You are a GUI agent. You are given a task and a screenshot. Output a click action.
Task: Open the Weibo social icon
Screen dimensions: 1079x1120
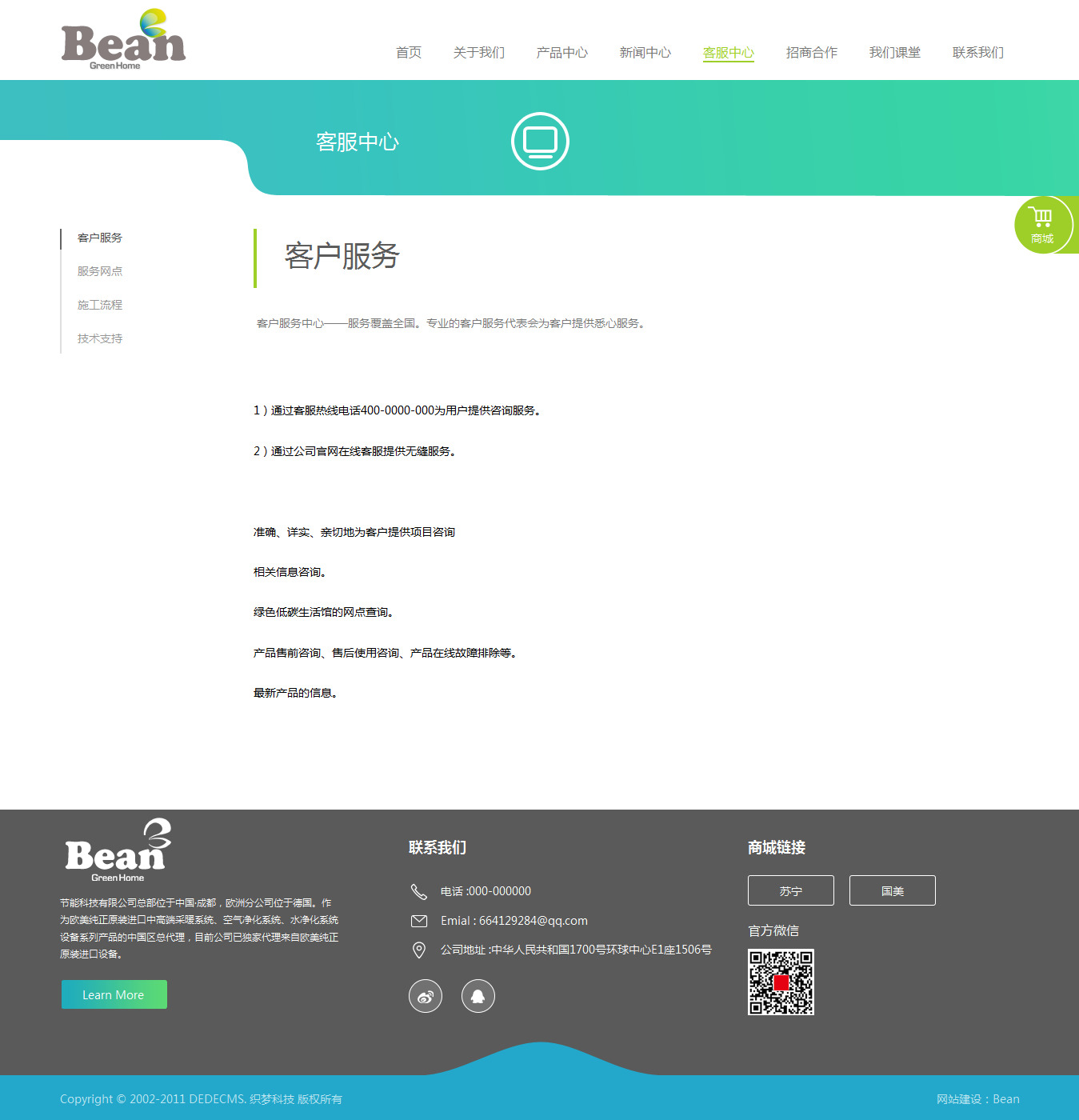click(x=426, y=996)
